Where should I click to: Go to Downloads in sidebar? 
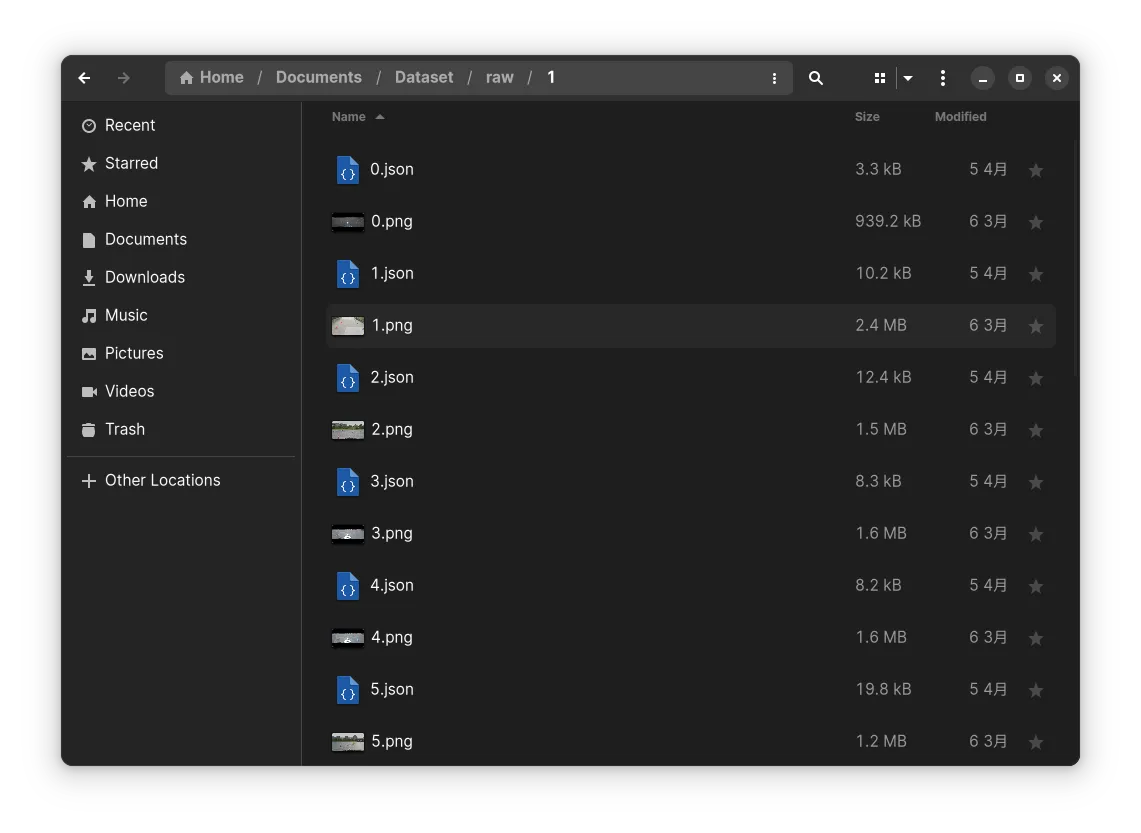pos(145,277)
